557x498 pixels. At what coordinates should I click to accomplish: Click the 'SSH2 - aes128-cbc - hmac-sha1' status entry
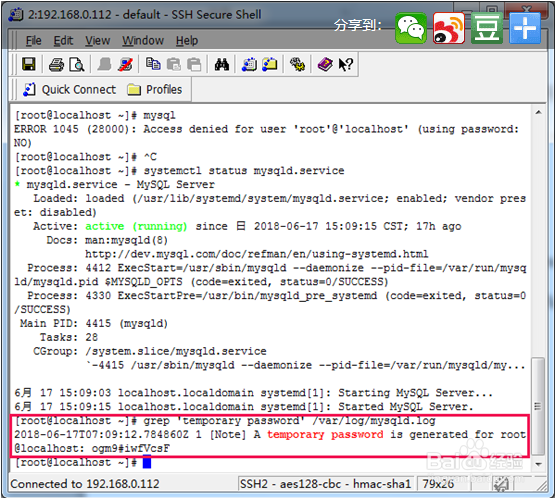click(x=325, y=484)
